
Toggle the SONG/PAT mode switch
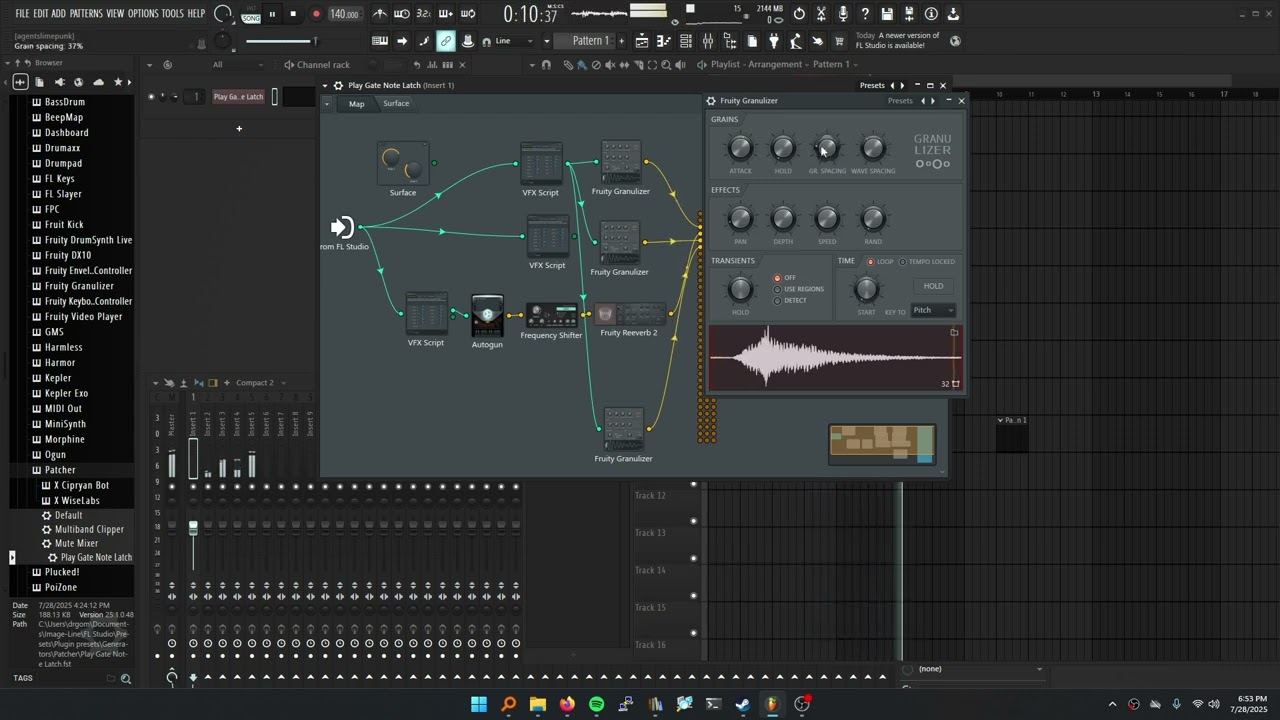251,14
